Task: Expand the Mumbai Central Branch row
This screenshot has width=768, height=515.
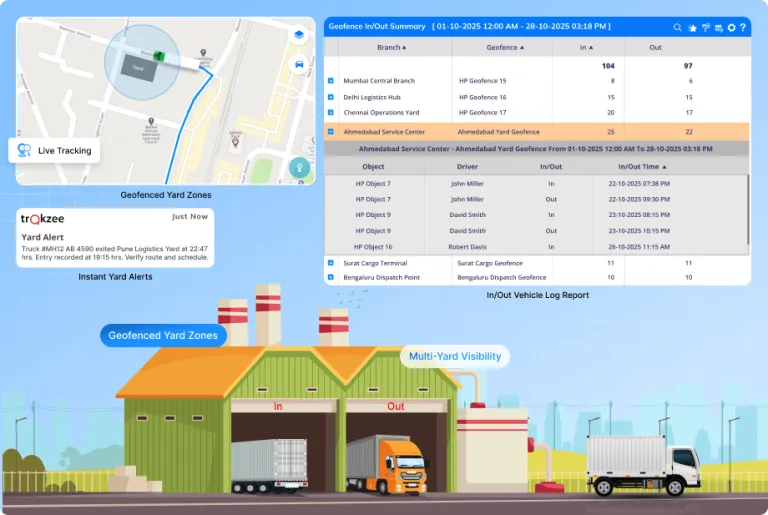Action: [331, 80]
